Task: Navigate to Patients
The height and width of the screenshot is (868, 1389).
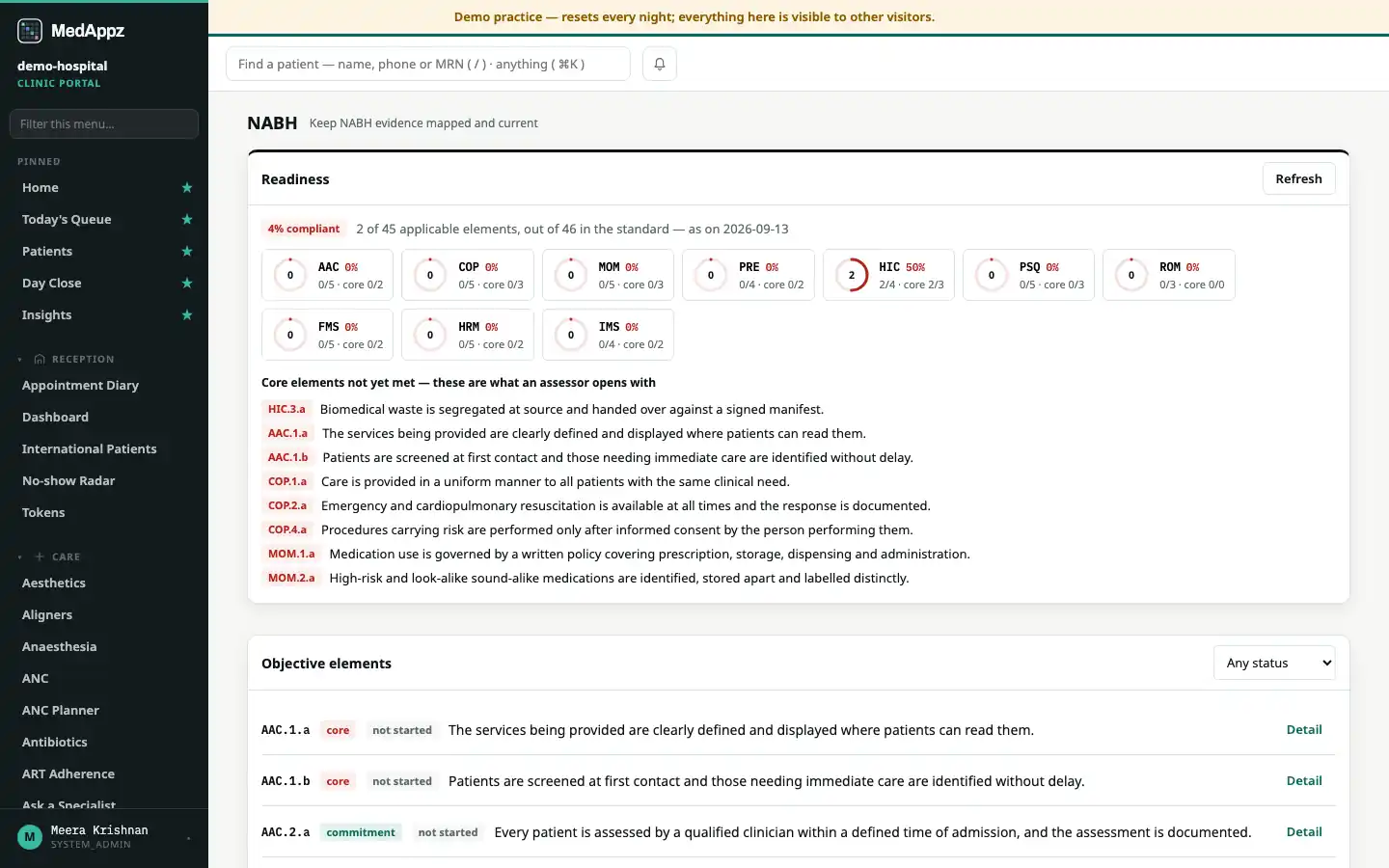Action: point(47,252)
